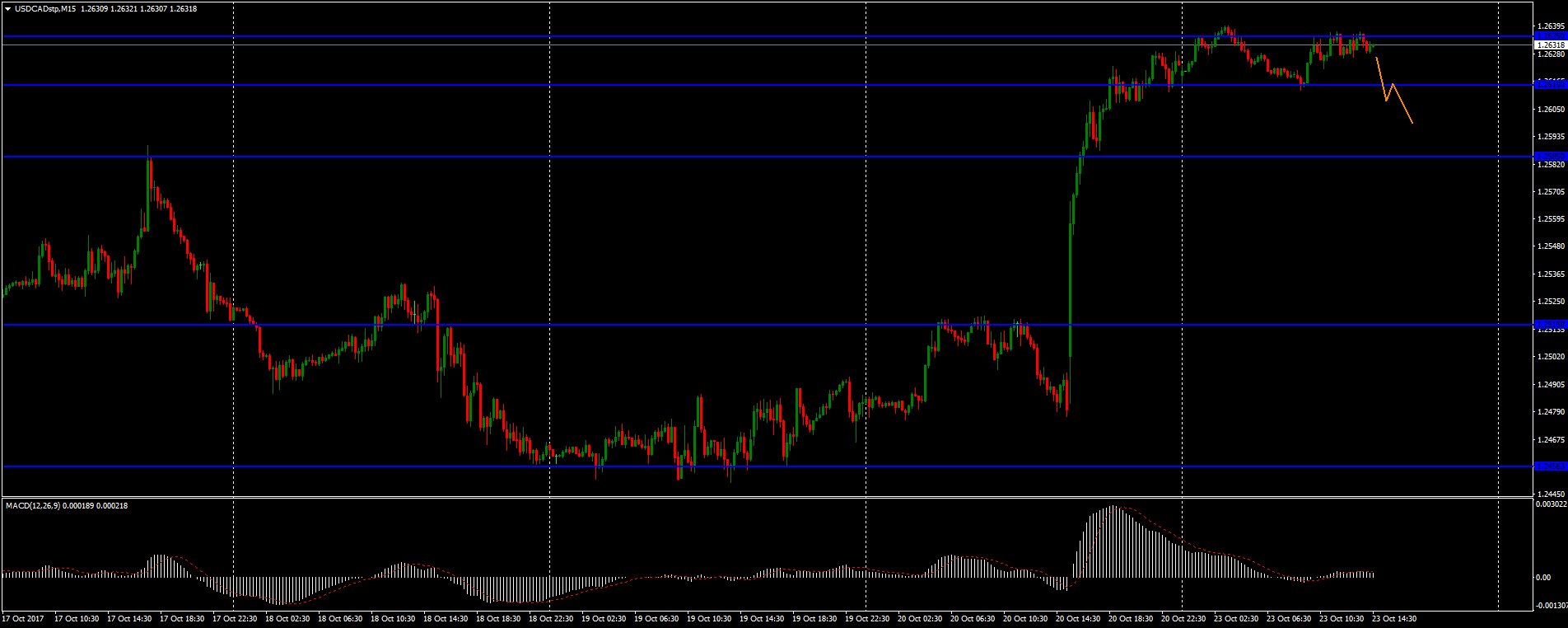Click the 20 Oct 02:30 time label

920,618
